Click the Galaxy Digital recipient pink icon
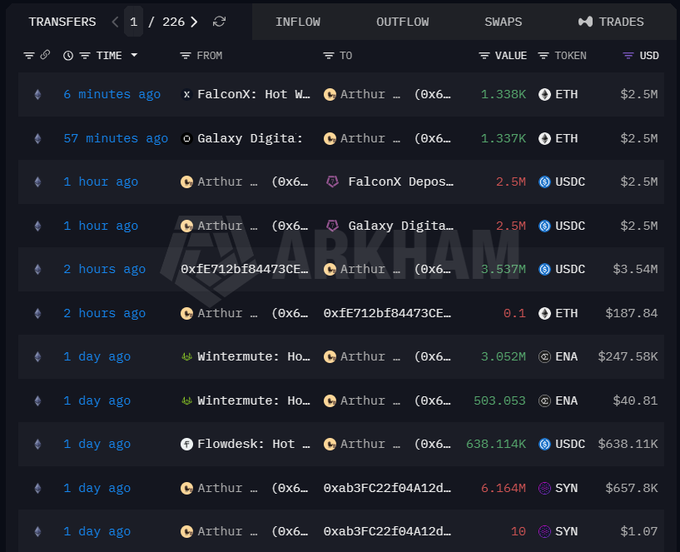 [x=332, y=226]
